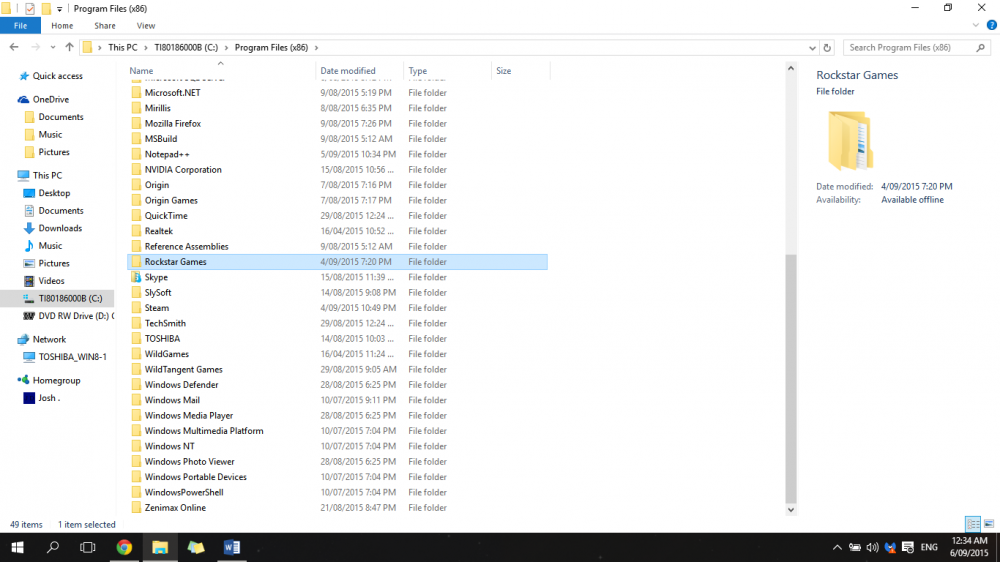Switch to Details view icon in status bar
This screenshot has height=562, width=1000.
coord(973,524)
